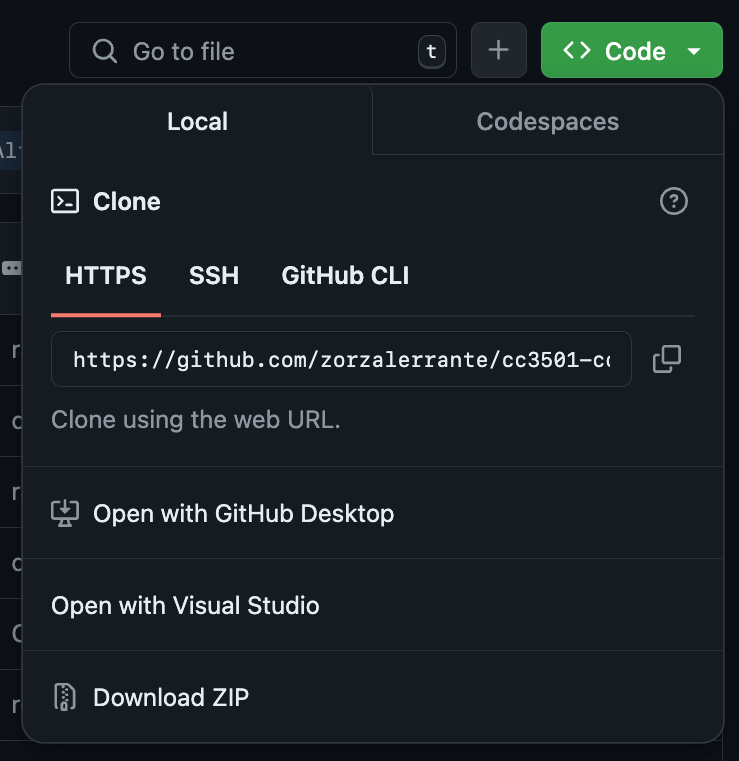Click the repository clone URL field
This screenshot has height=761, width=739.
(x=341, y=359)
